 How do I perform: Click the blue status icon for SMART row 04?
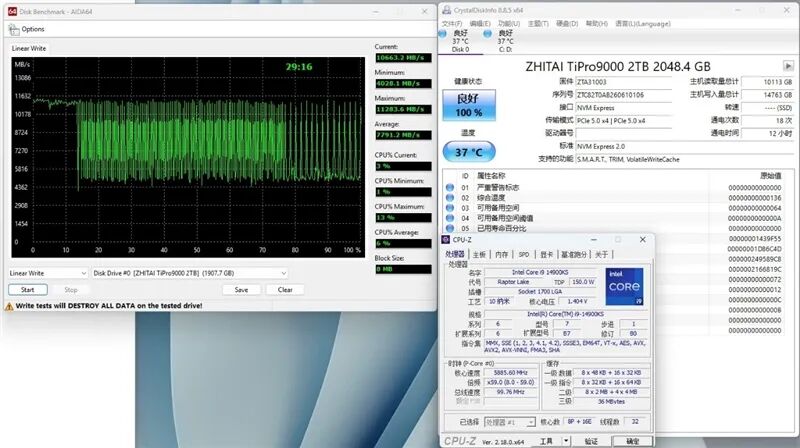click(x=449, y=218)
